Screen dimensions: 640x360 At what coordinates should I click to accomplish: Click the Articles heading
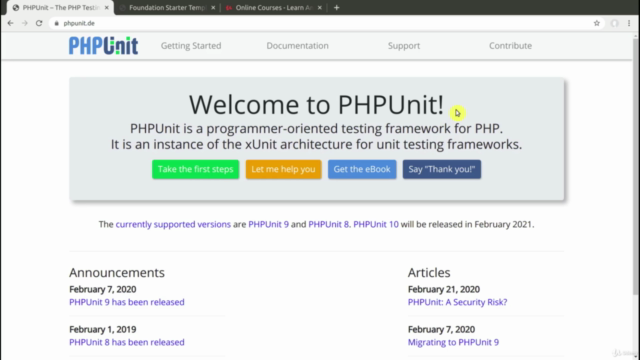coord(429,272)
